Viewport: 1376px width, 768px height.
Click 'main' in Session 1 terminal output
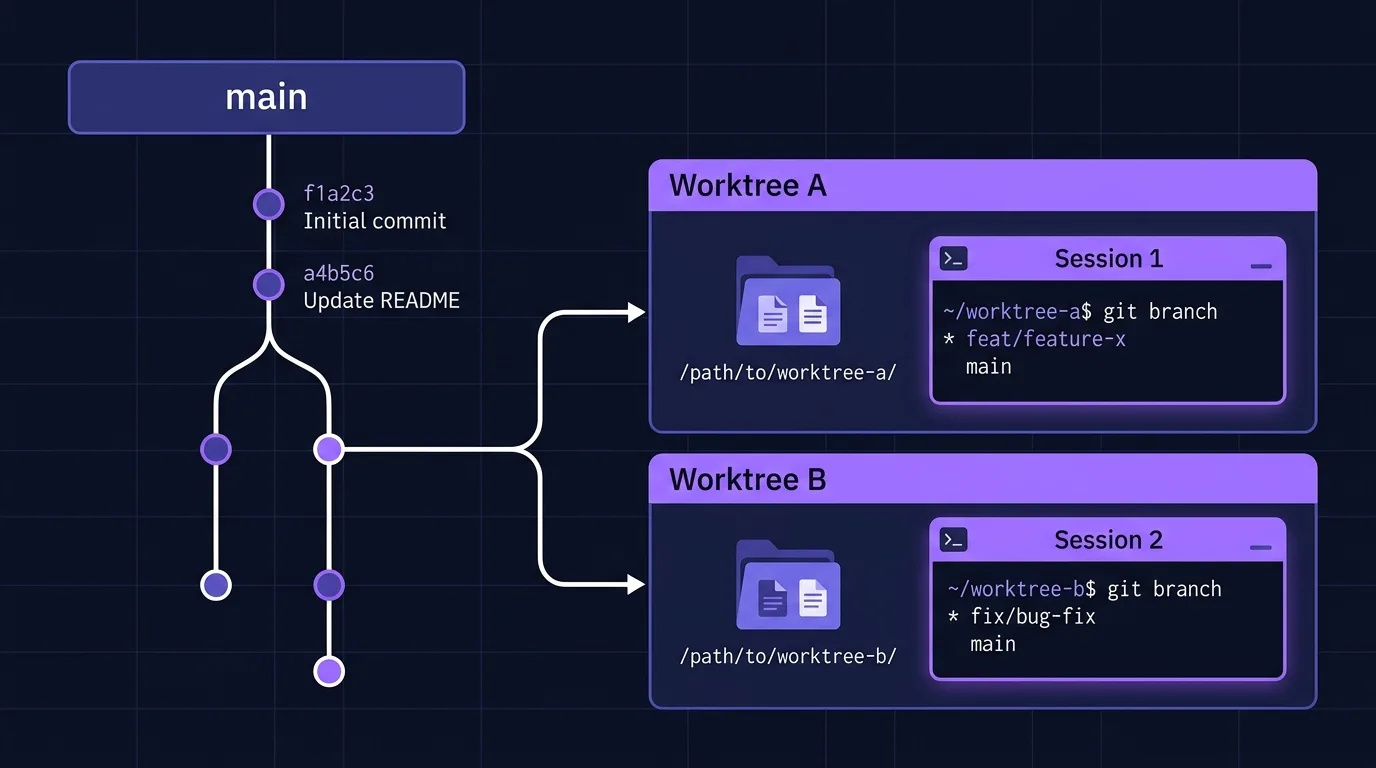point(989,367)
